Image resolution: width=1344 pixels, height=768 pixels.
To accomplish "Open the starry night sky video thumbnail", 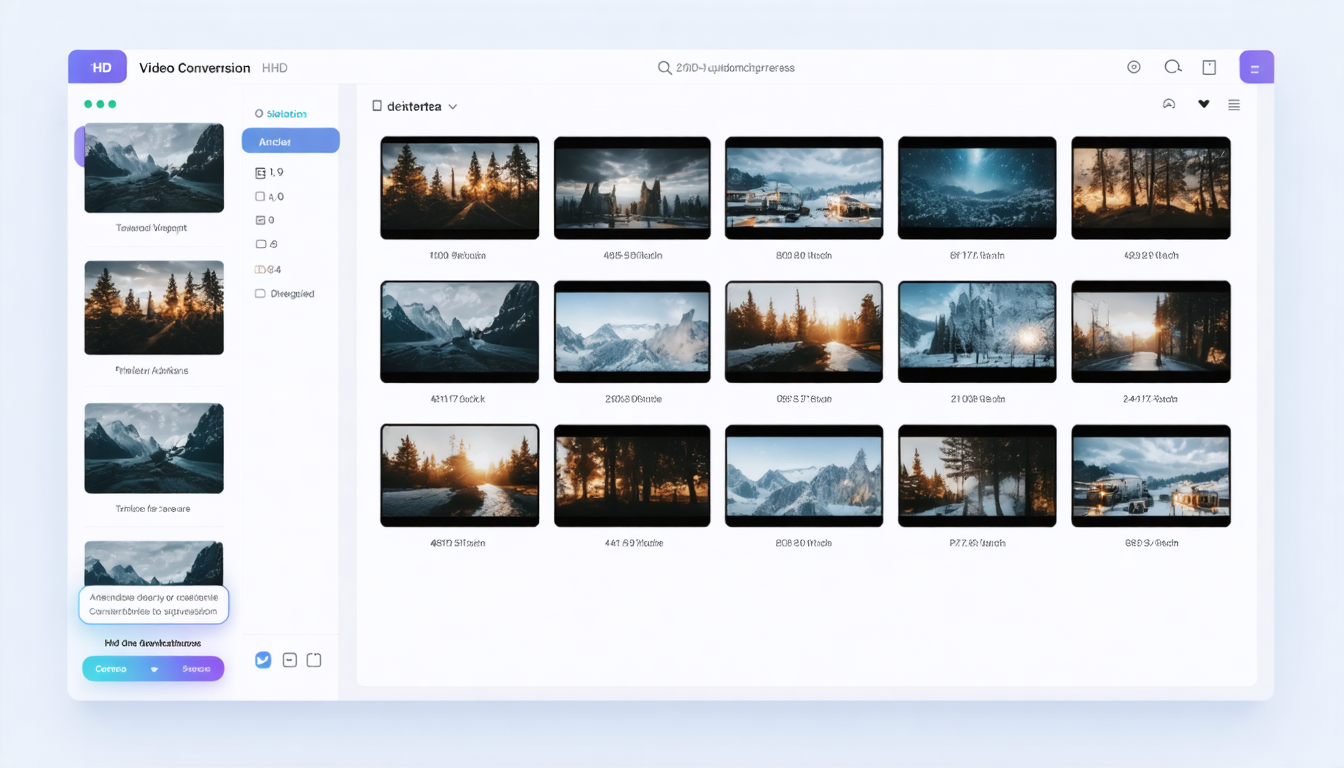I will tap(977, 188).
